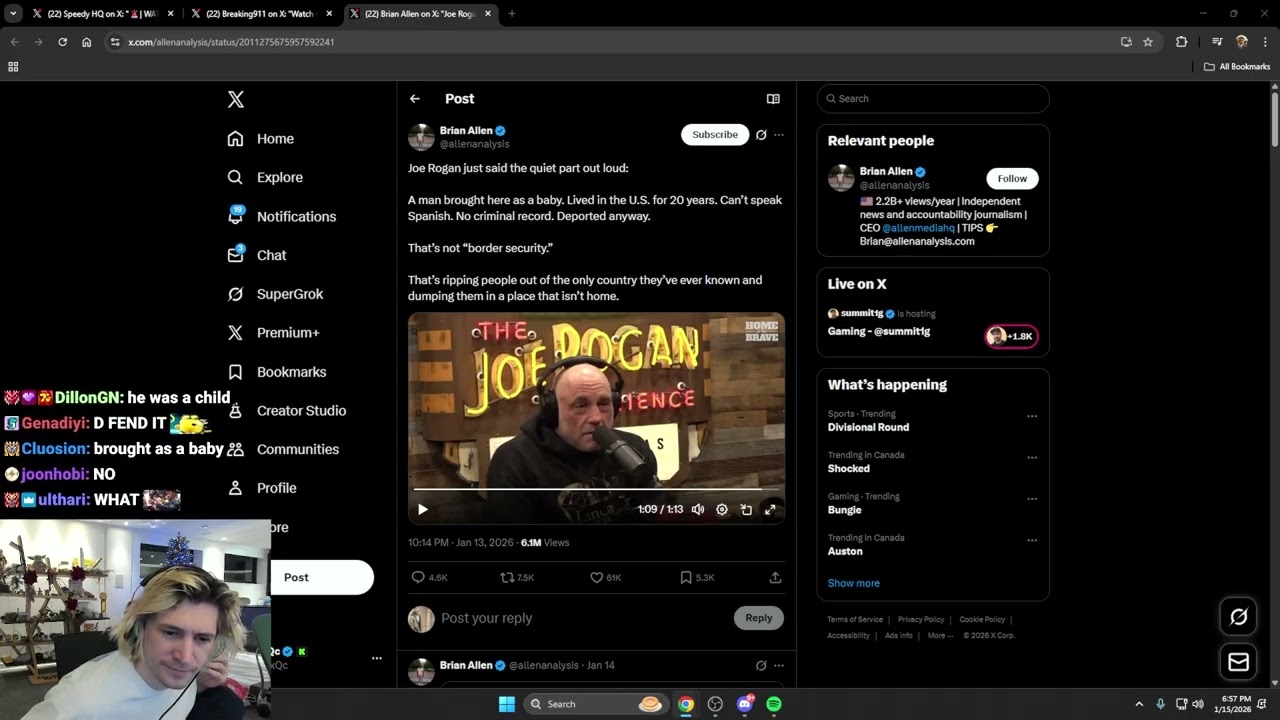
Task: Seek on the video progress bar
Action: point(596,489)
